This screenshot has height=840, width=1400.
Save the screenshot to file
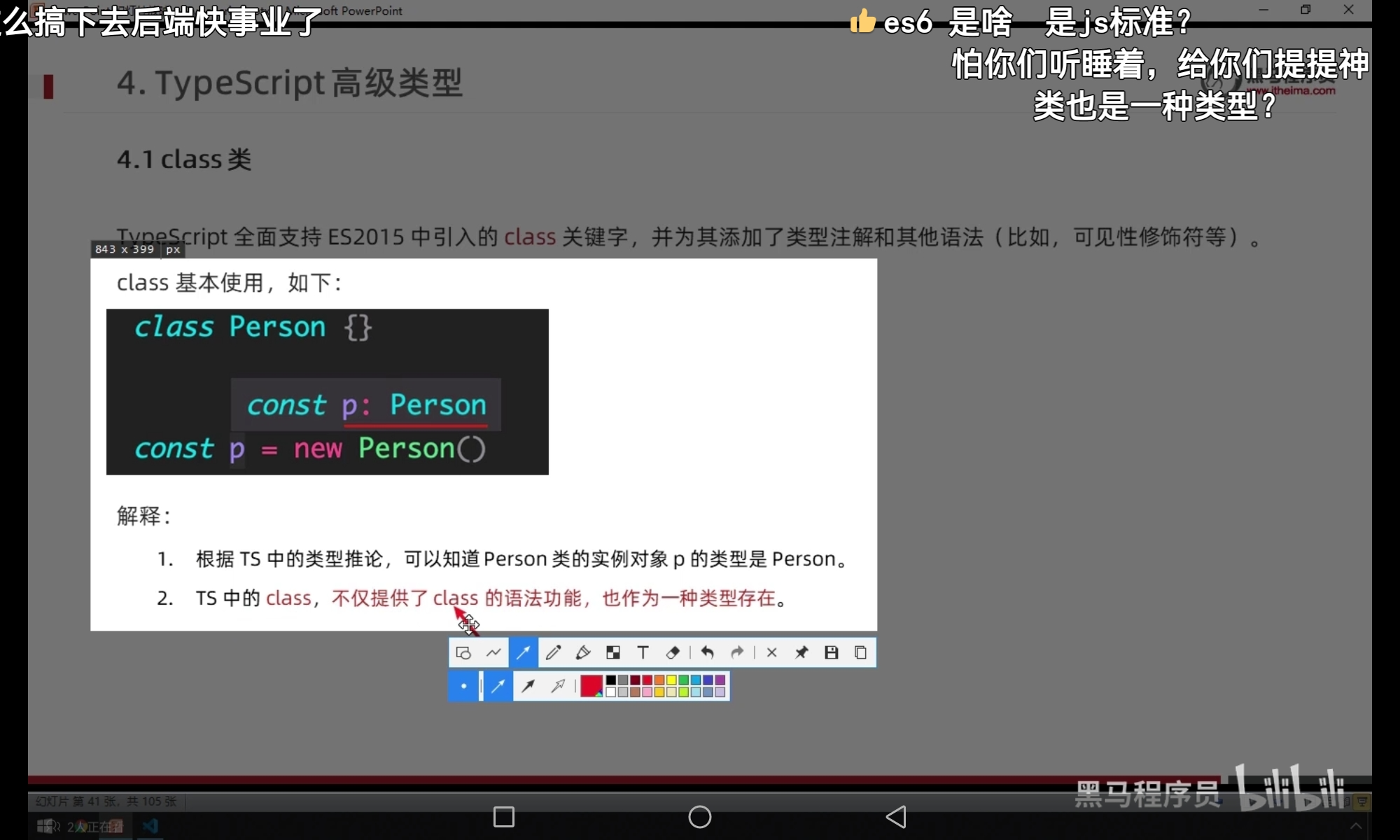point(831,653)
